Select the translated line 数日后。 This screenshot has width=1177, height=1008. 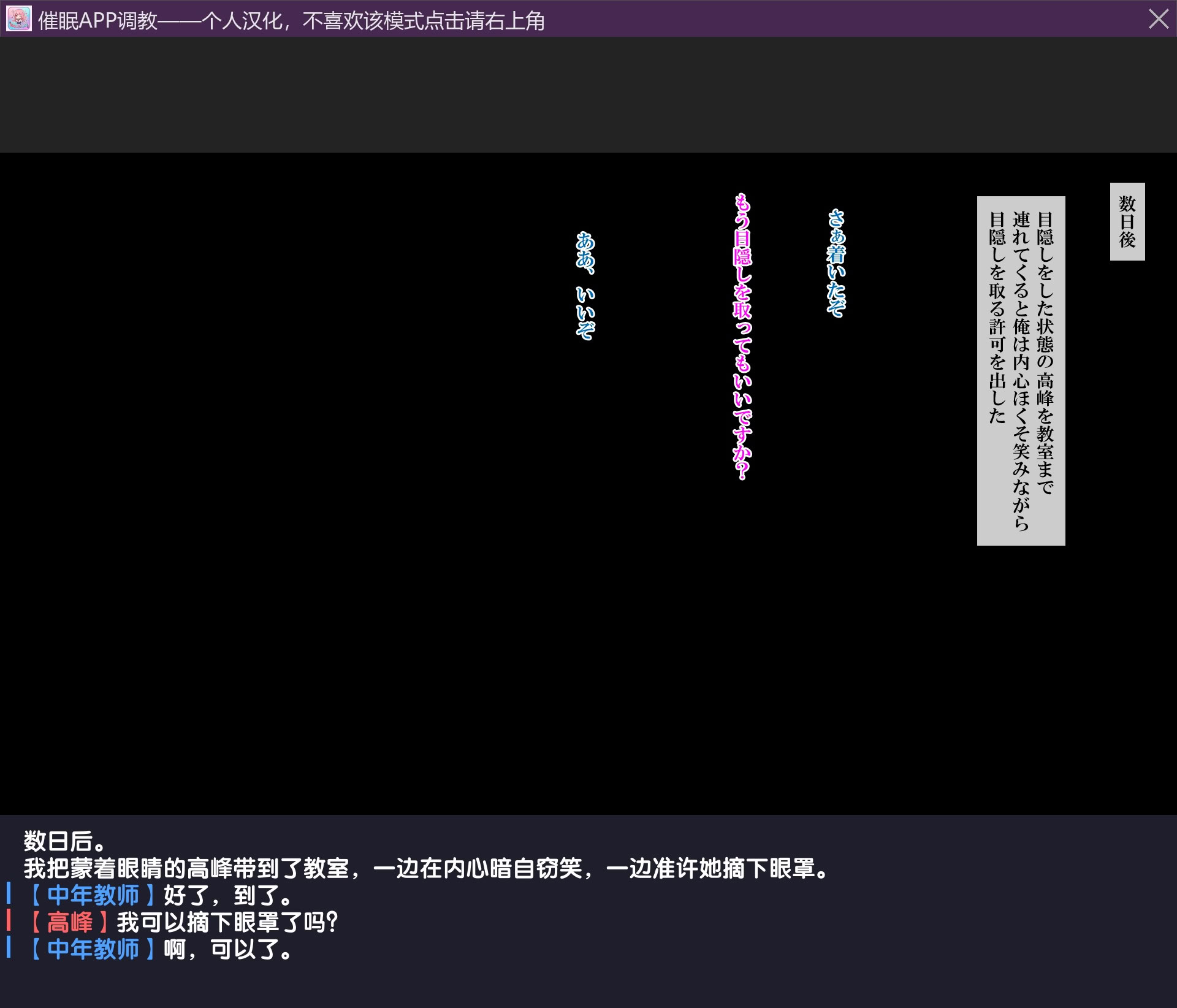point(65,841)
